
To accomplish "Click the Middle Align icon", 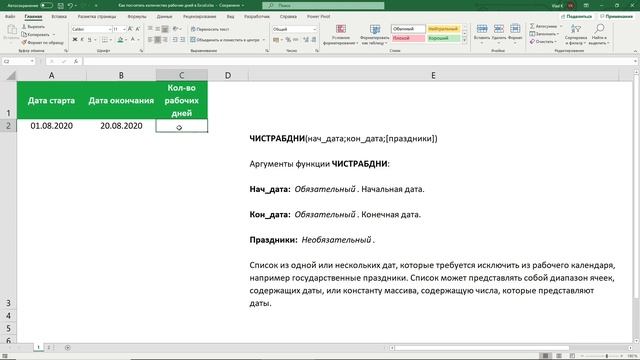I will pyautogui.click(x=158, y=29).
